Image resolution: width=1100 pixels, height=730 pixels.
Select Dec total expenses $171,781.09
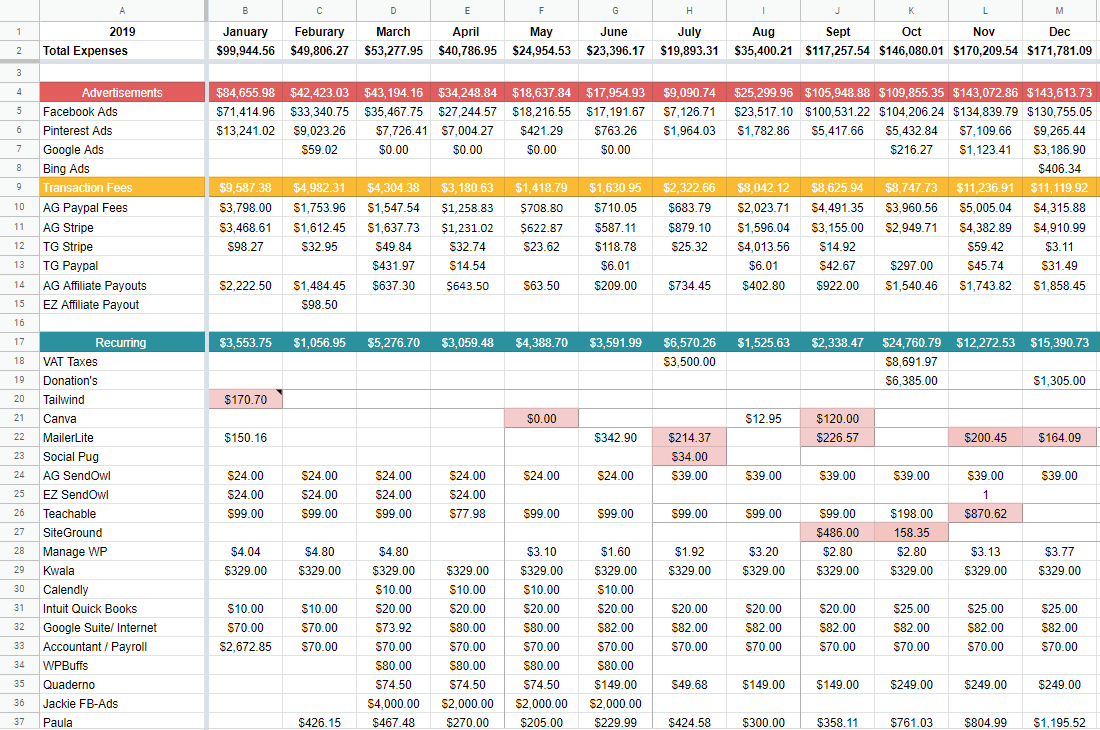1059,50
